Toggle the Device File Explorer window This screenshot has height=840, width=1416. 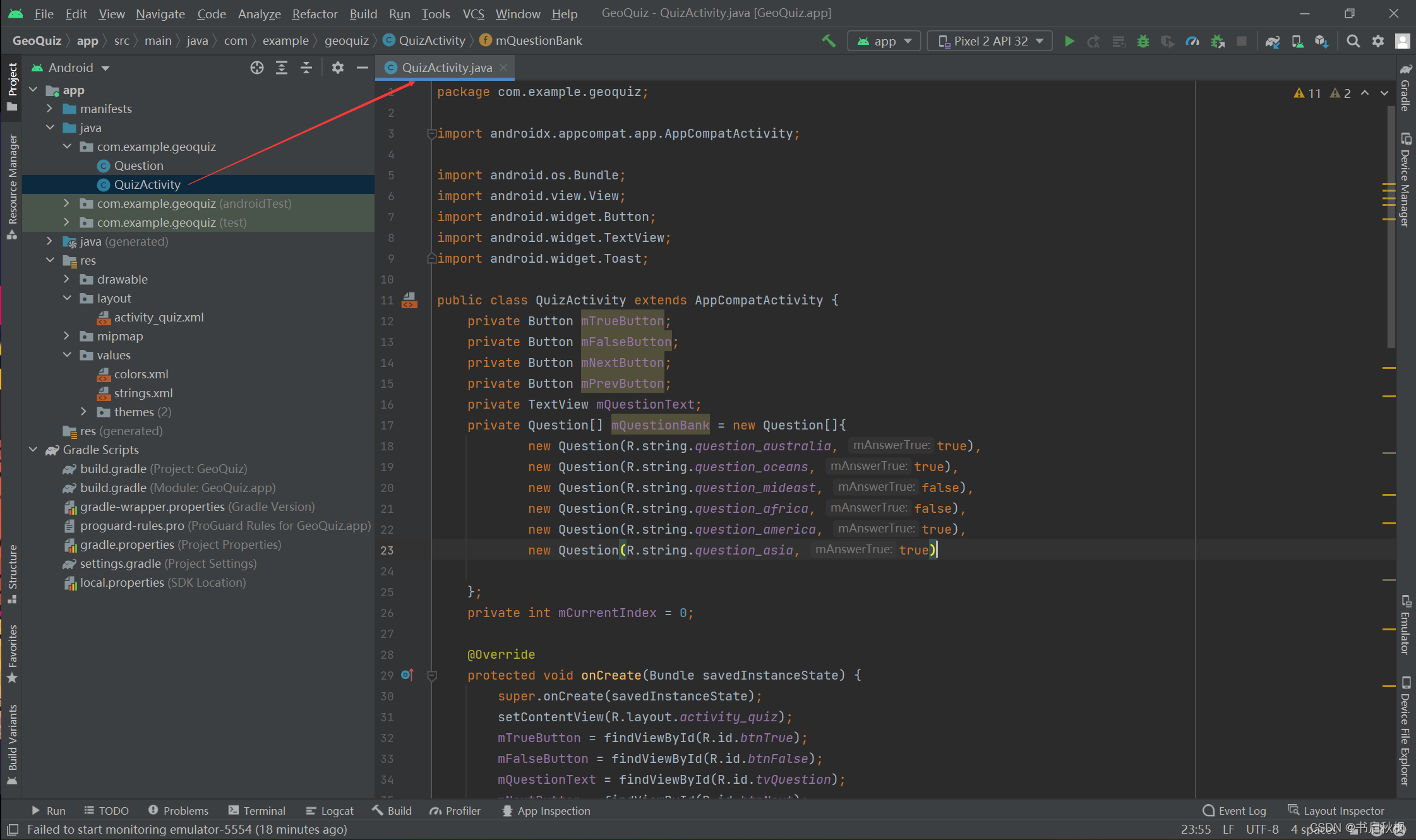tap(1405, 731)
